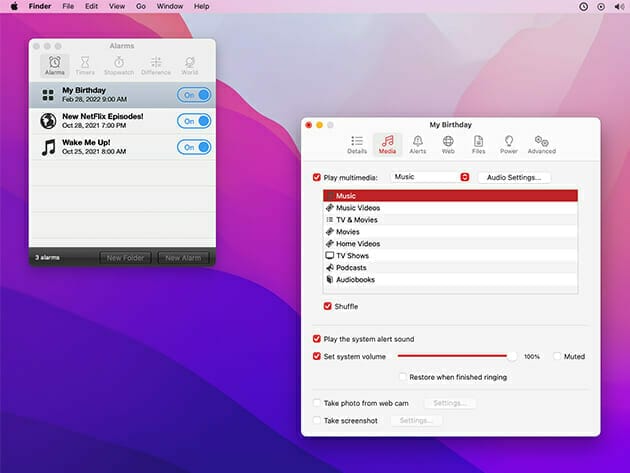The width and height of the screenshot is (630, 473).
Task: Select the Details icon in My Birthday
Action: [357, 141]
